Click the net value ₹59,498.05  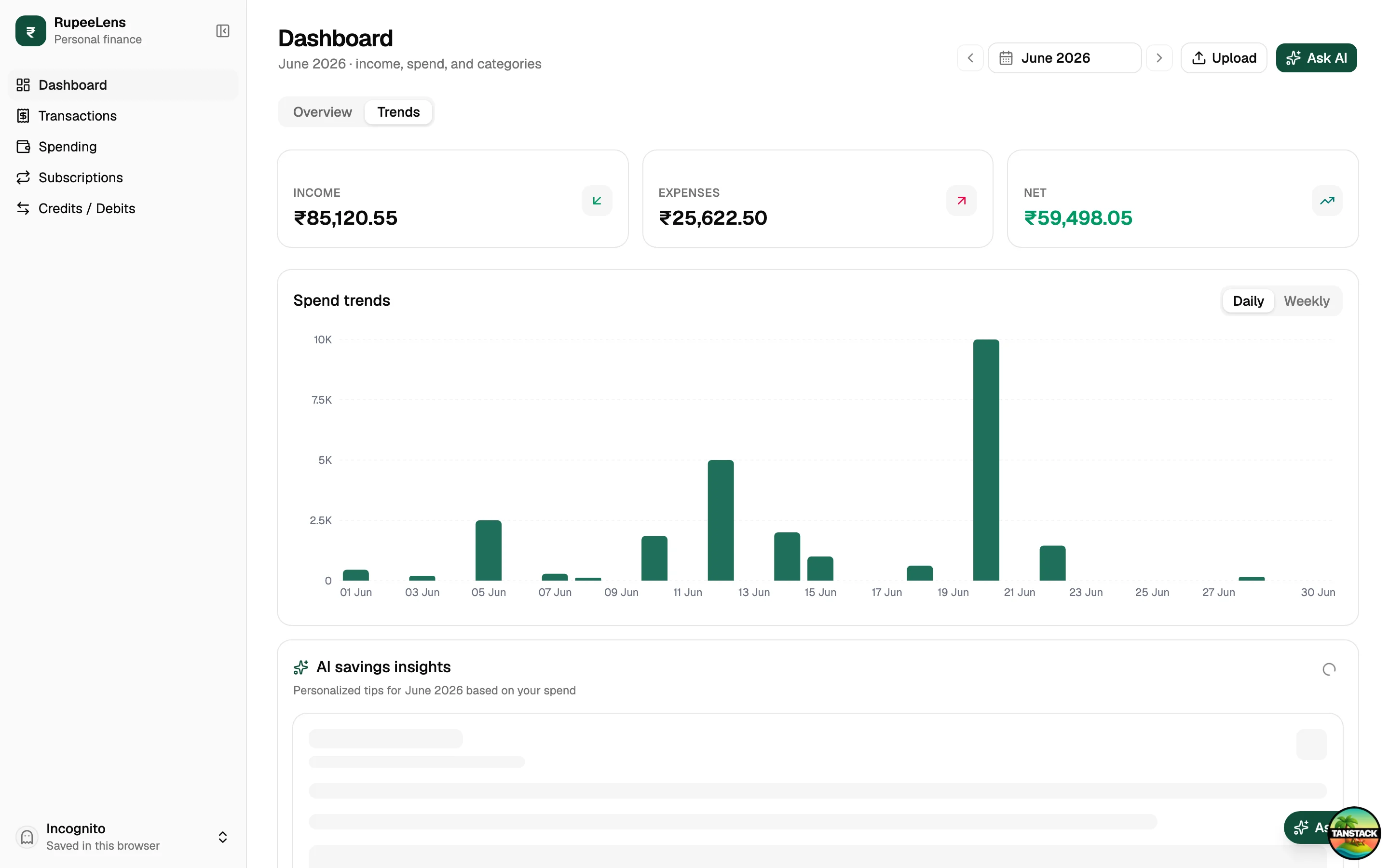(1078, 218)
